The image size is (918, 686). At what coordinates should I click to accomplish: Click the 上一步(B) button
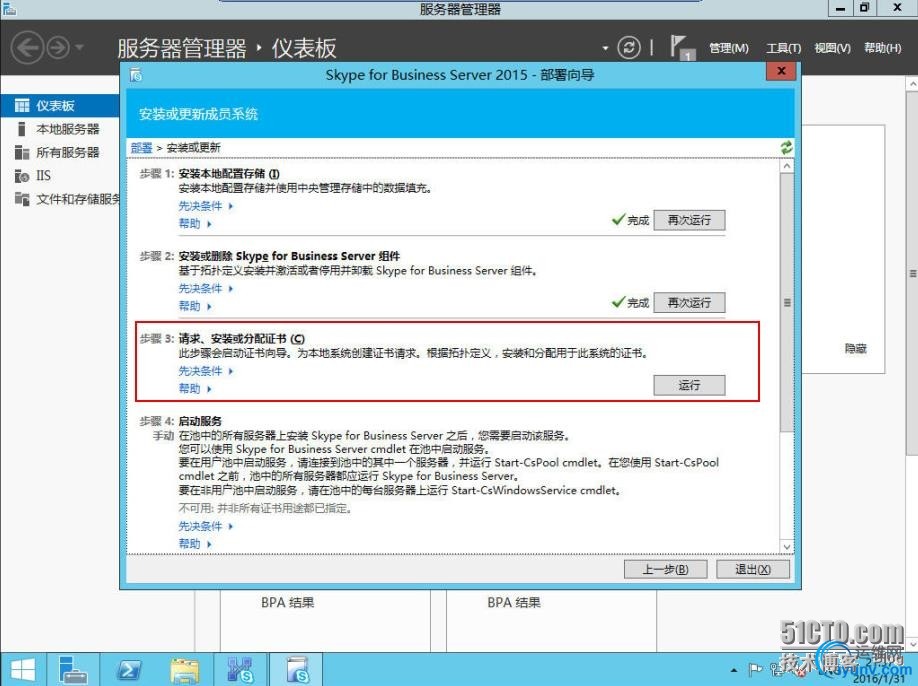click(x=665, y=569)
